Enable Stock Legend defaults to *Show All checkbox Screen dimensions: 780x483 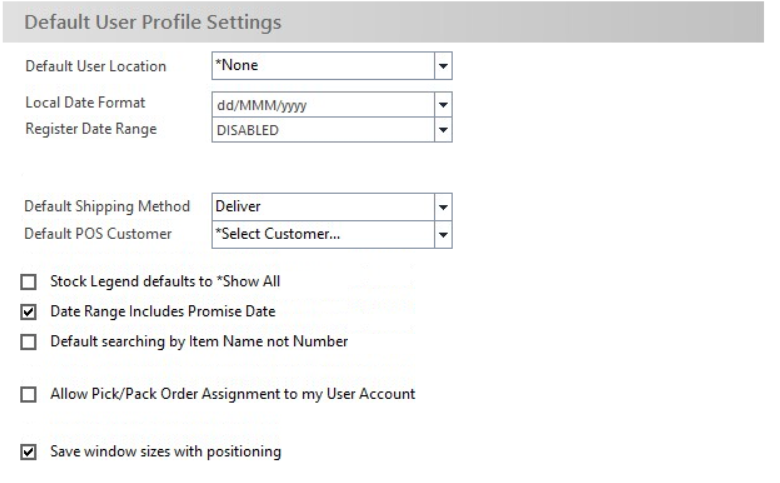click(28, 282)
